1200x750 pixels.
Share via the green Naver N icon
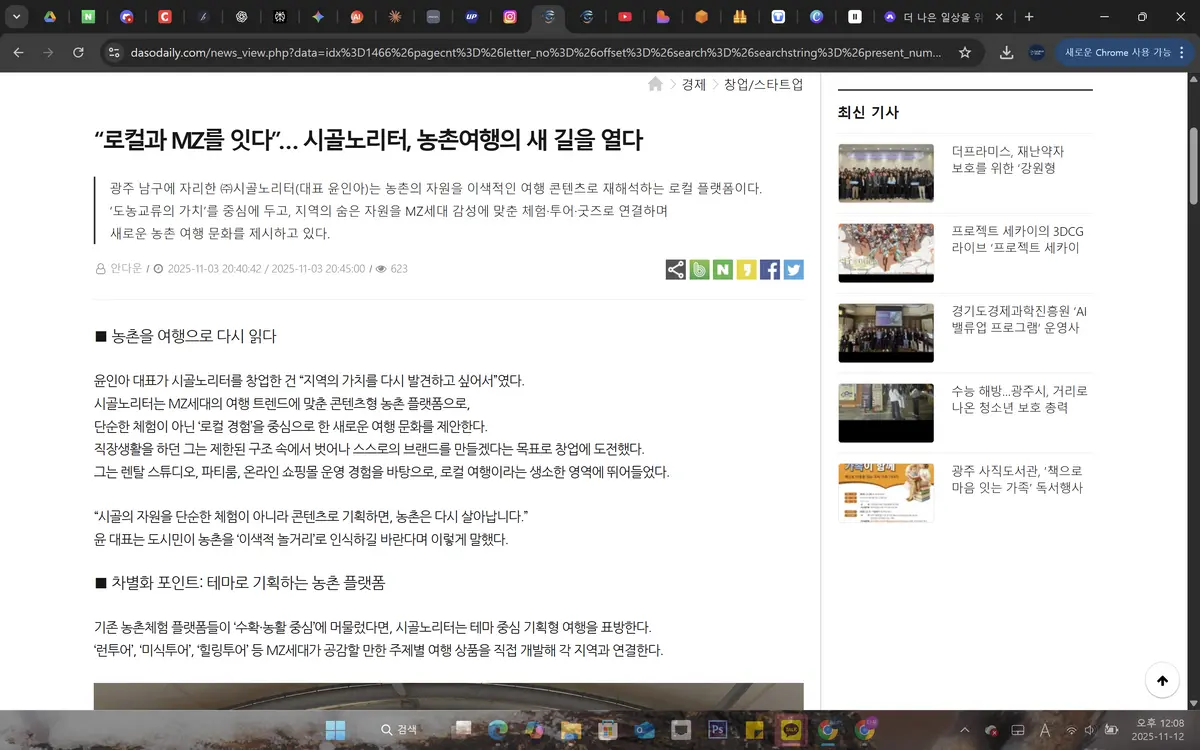[723, 270]
